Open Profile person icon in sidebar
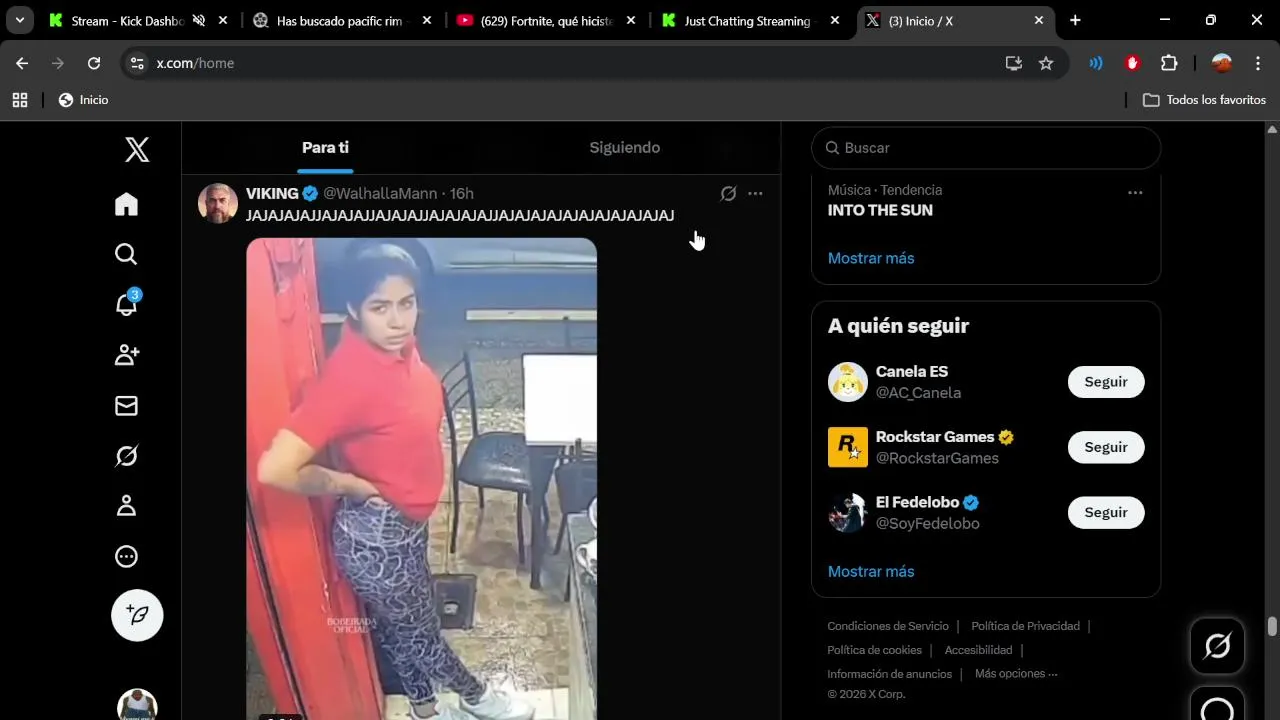 coord(126,506)
